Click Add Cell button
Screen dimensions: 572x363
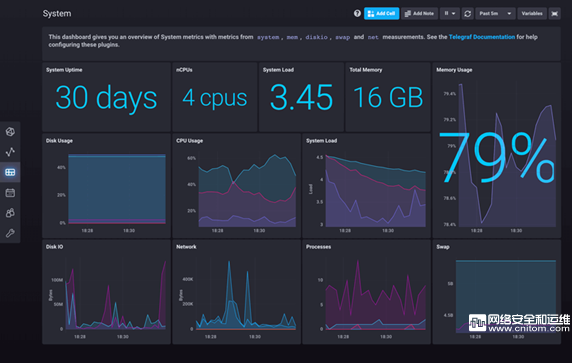pyautogui.click(x=382, y=13)
